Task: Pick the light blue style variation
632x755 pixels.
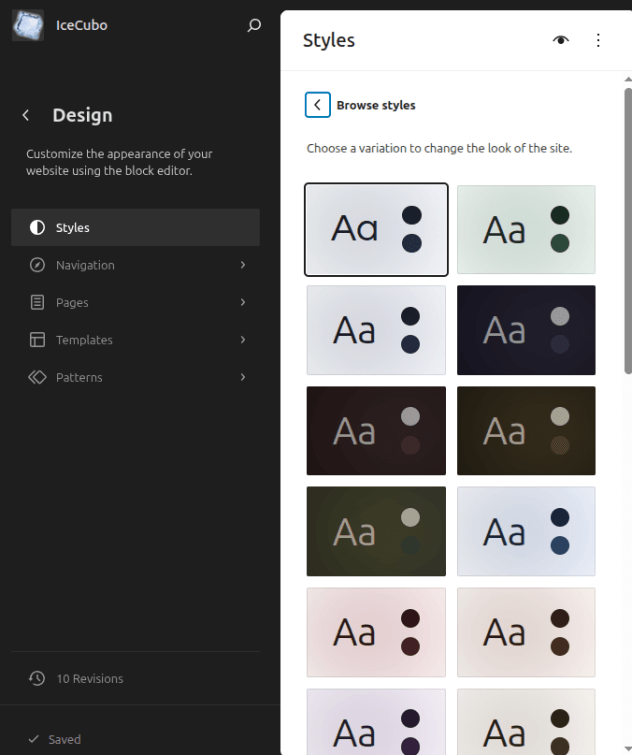Action: pos(526,531)
